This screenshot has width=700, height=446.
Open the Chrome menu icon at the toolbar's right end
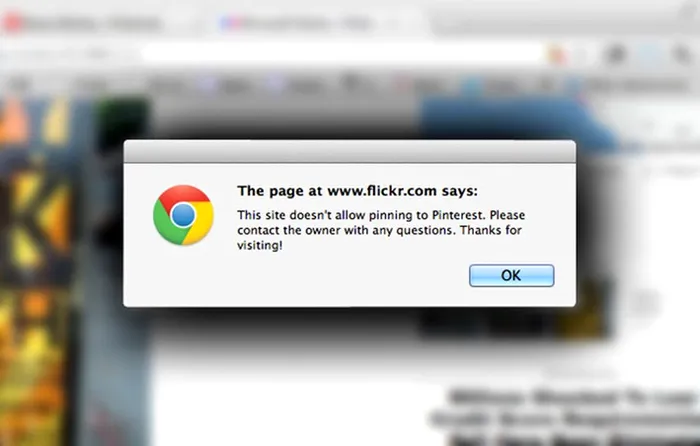coord(682,54)
